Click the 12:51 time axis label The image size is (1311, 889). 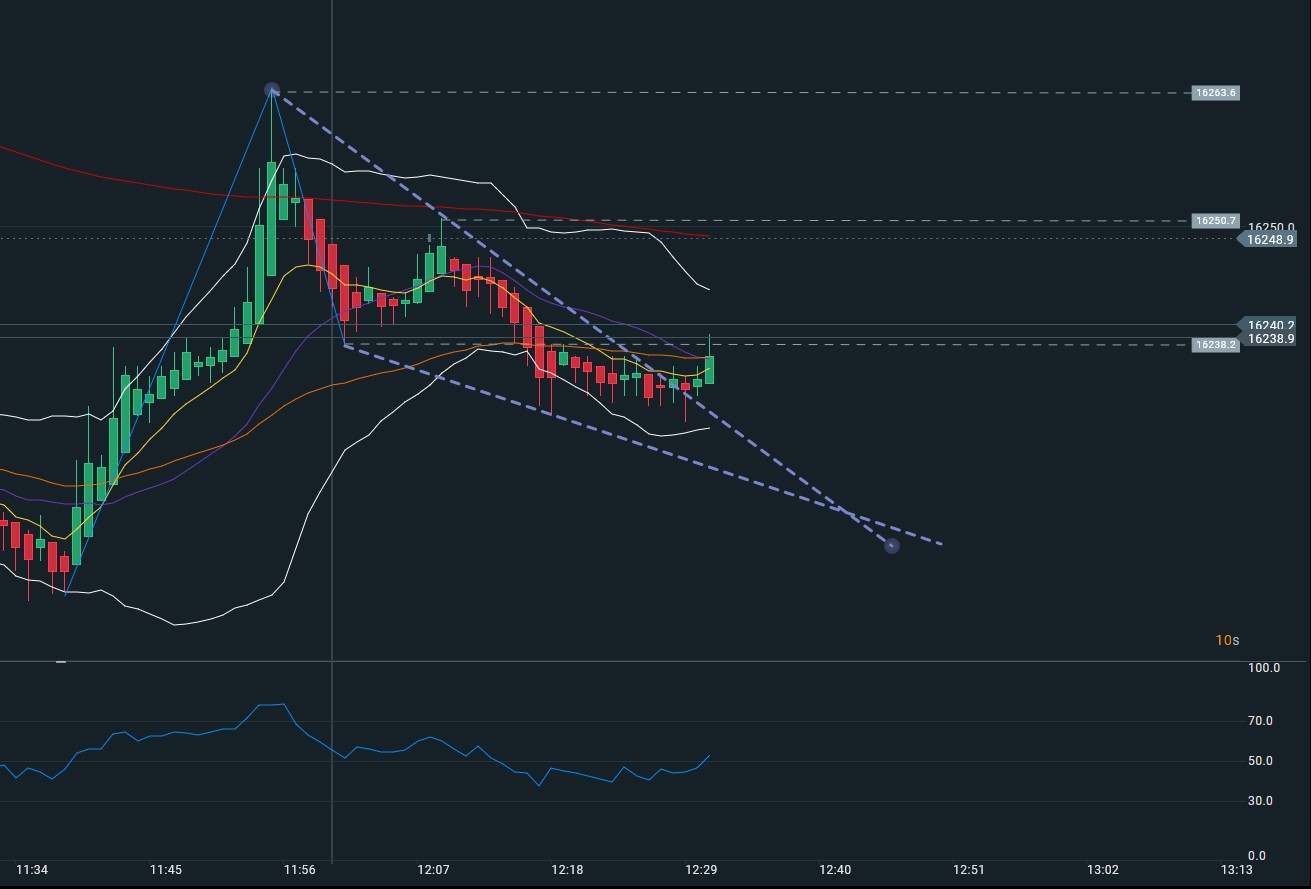tap(970, 870)
